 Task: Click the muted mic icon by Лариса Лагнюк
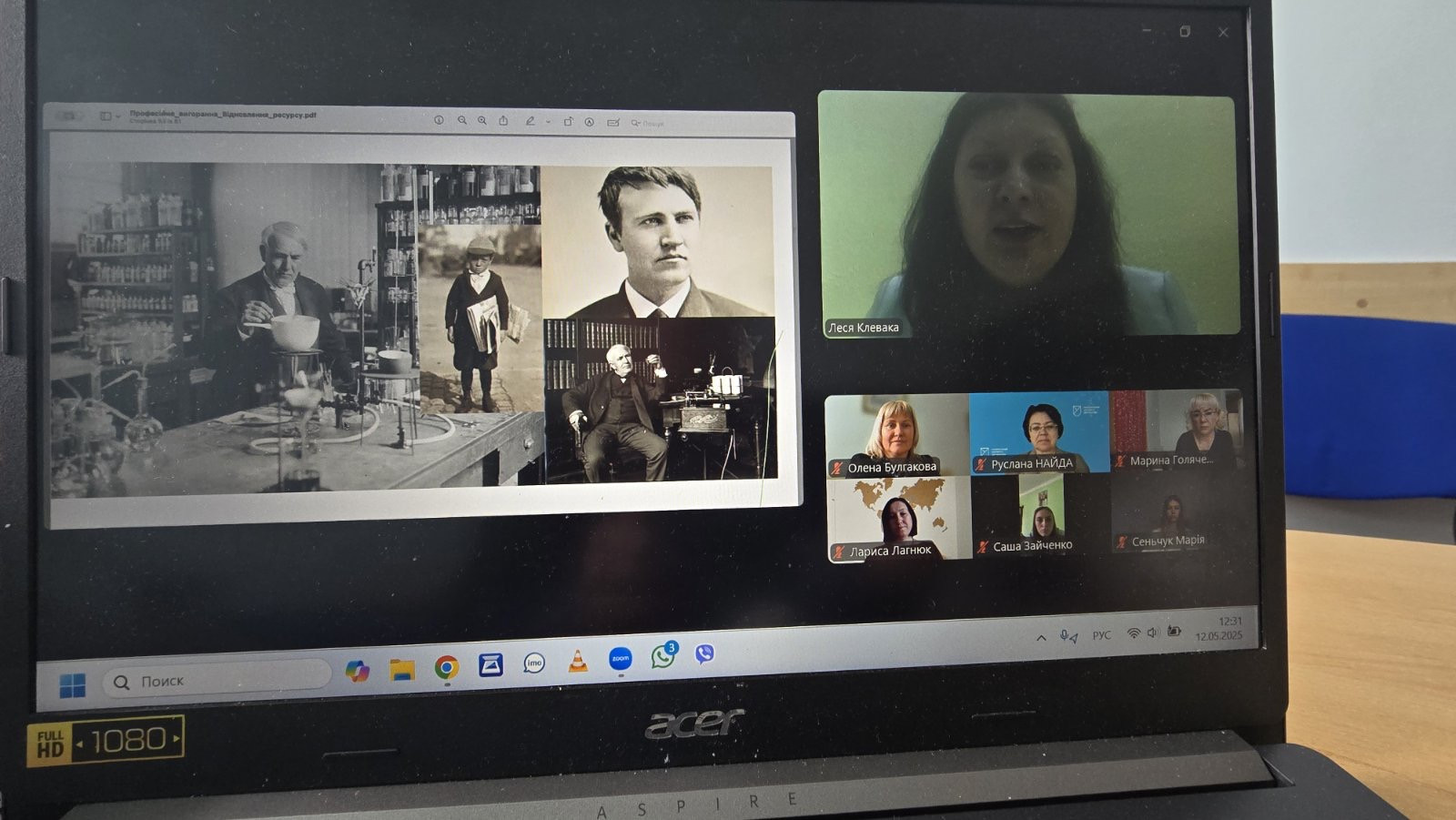click(838, 552)
